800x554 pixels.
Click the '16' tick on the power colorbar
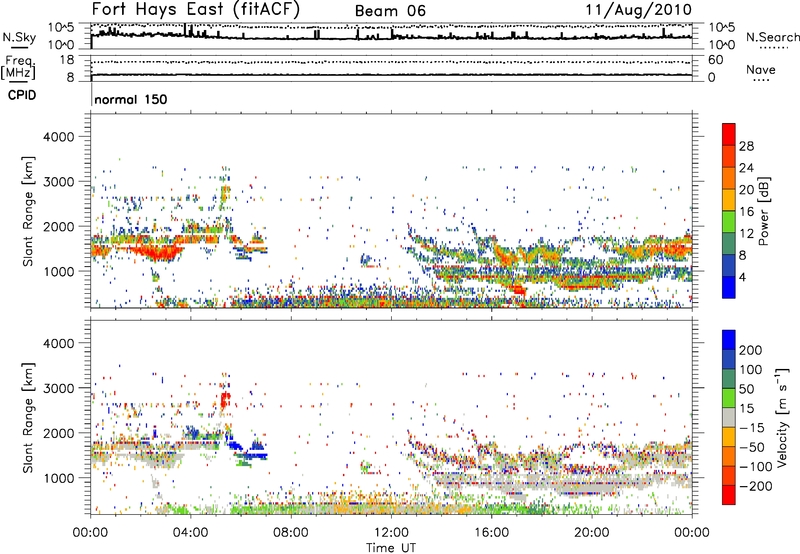pos(746,212)
